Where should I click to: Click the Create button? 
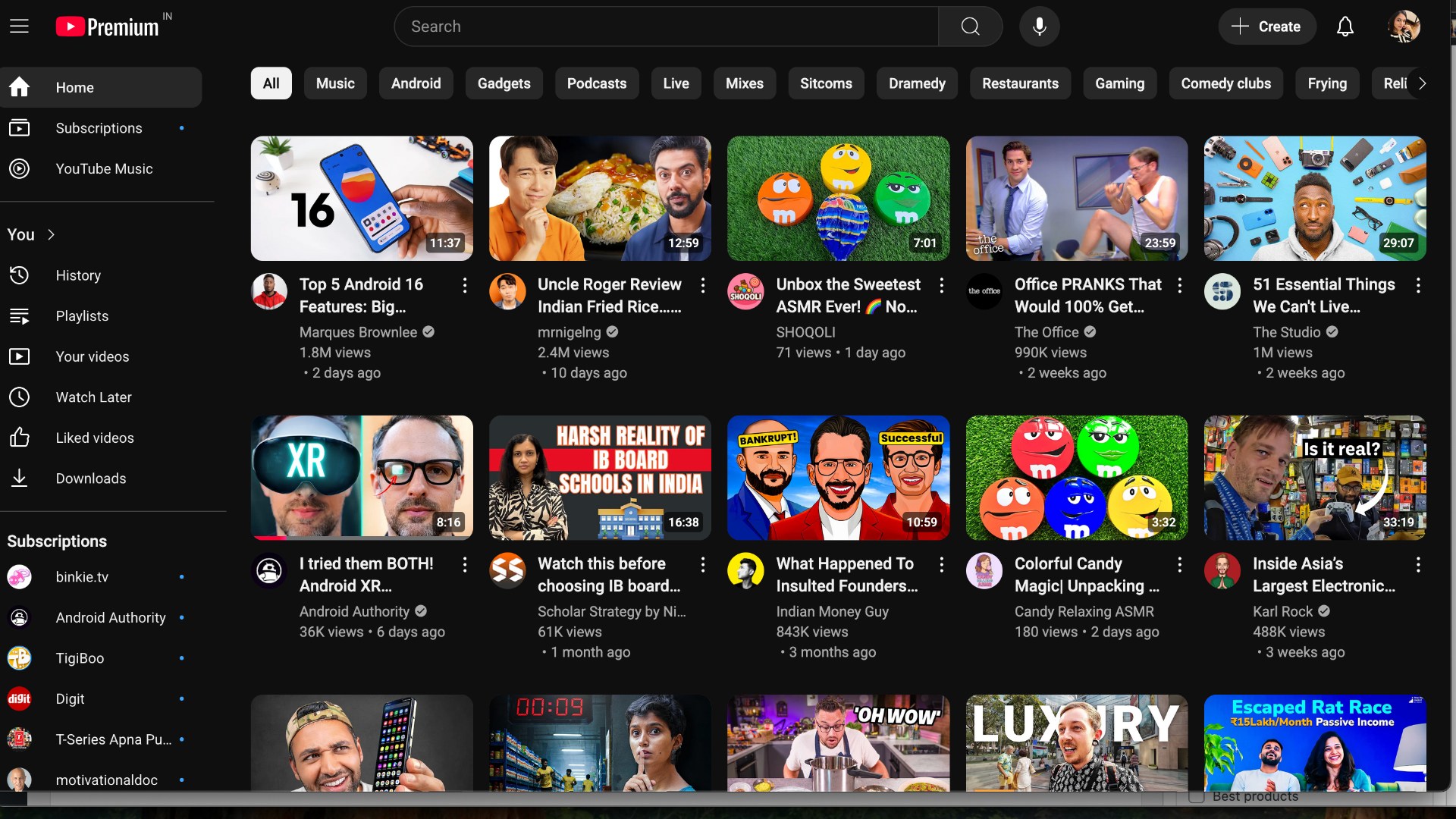pos(1266,27)
